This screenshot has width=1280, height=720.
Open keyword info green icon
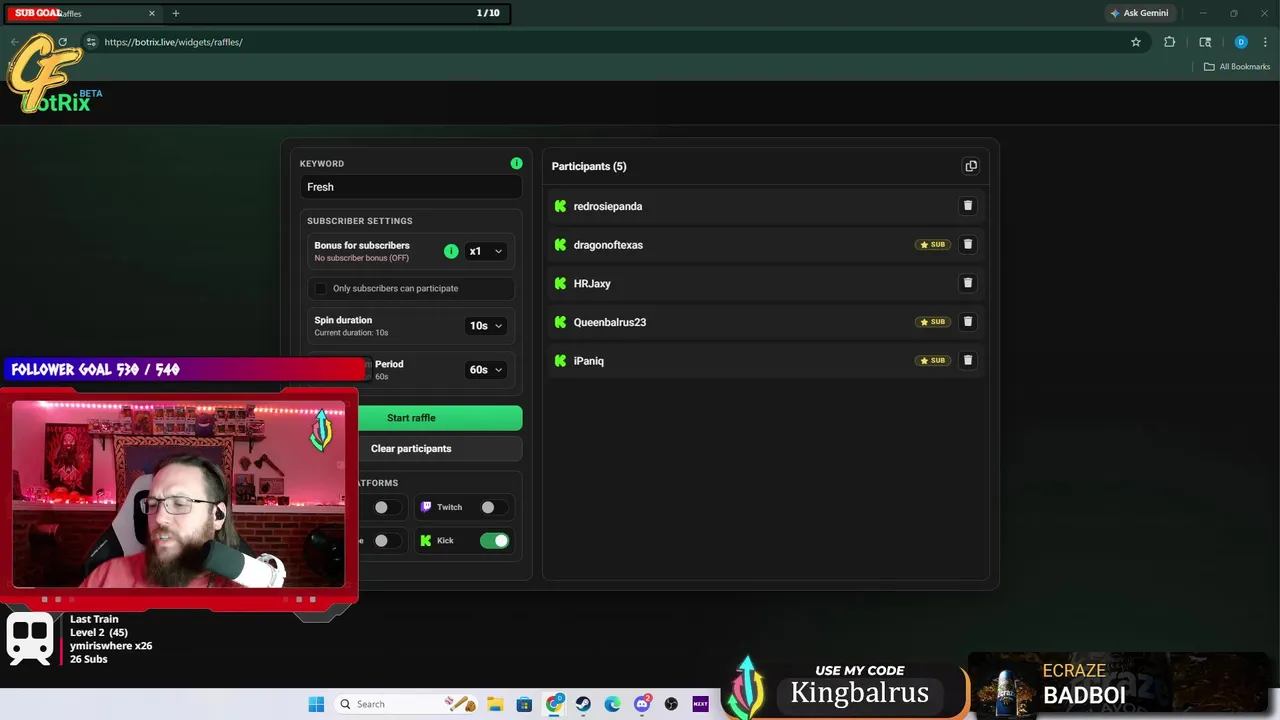[516, 163]
